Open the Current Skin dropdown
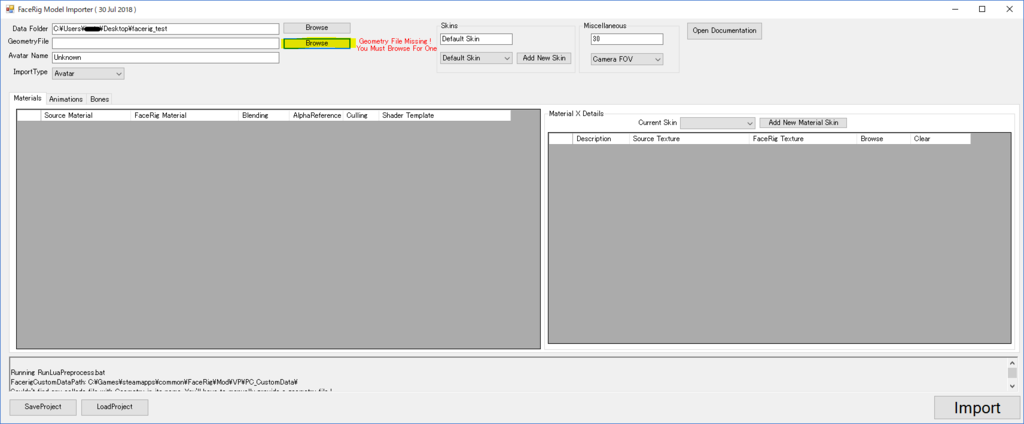This screenshot has height=424, width=1024. pos(718,123)
